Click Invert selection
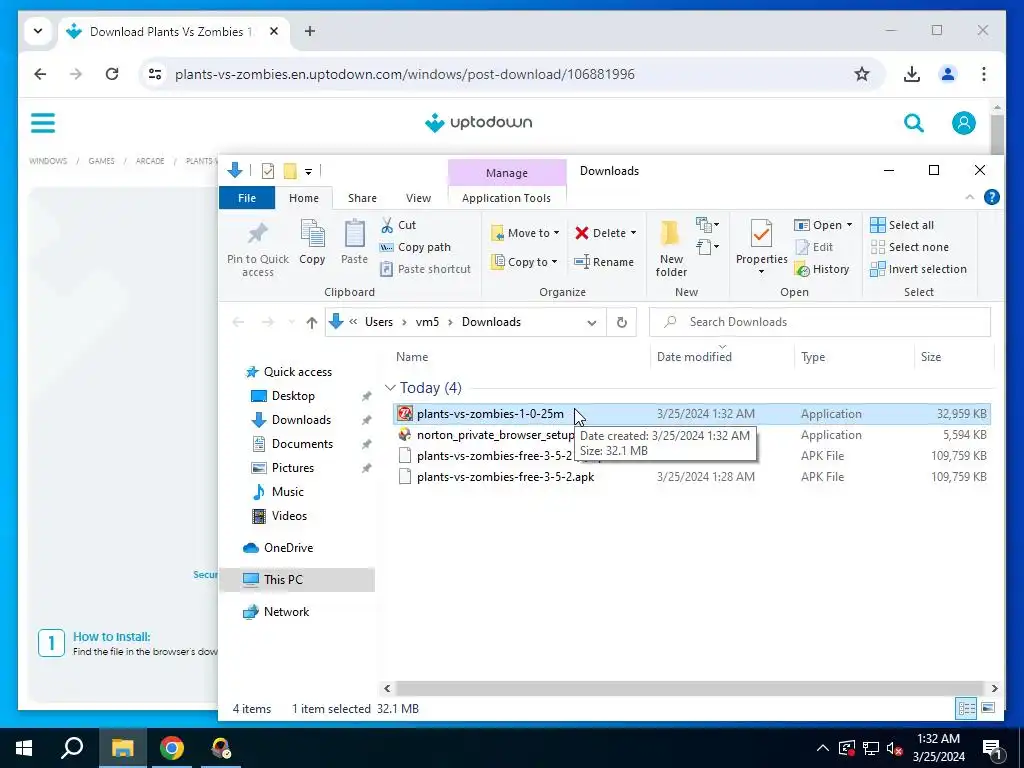Image resolution: width=1024 pixels, height=768 pixels. point(918,269)
